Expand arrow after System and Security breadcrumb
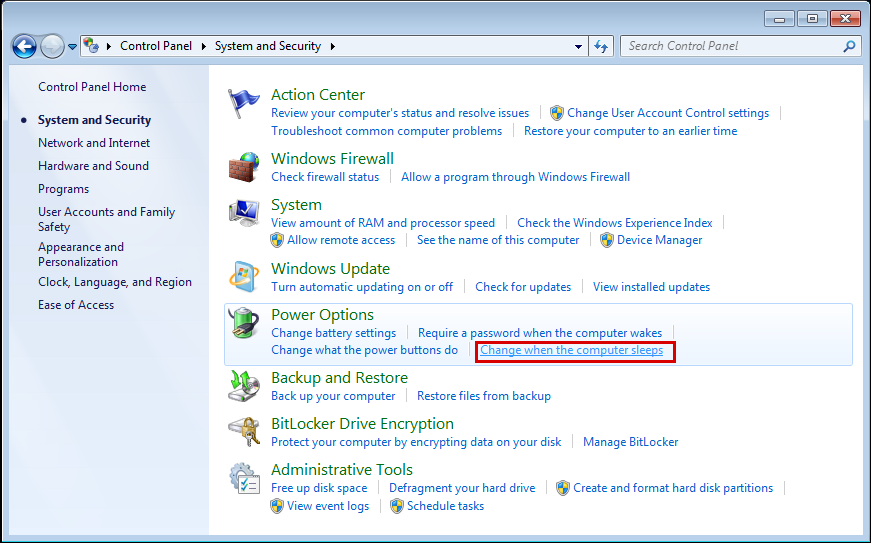Image resolution: width=871 pixels, height=543 pixels. click(332, 46)
